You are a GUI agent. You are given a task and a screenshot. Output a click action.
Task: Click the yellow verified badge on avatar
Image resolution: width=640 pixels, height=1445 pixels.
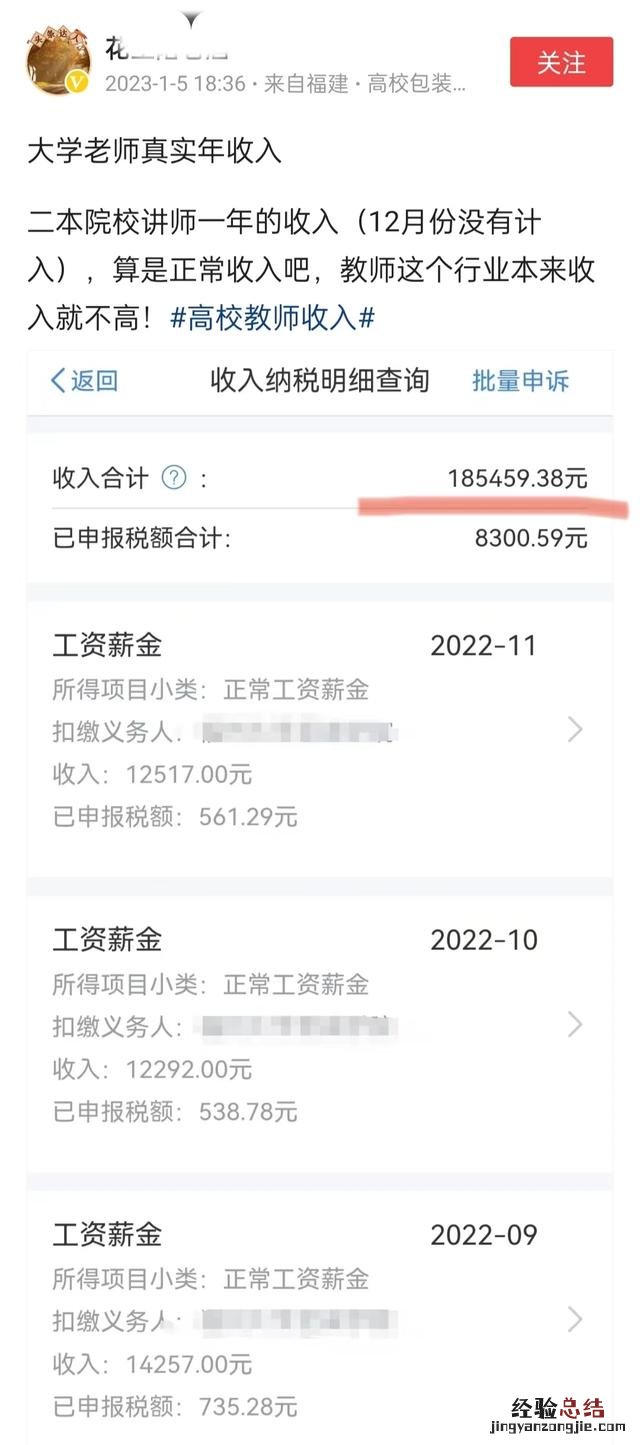[x=78, y=83]
